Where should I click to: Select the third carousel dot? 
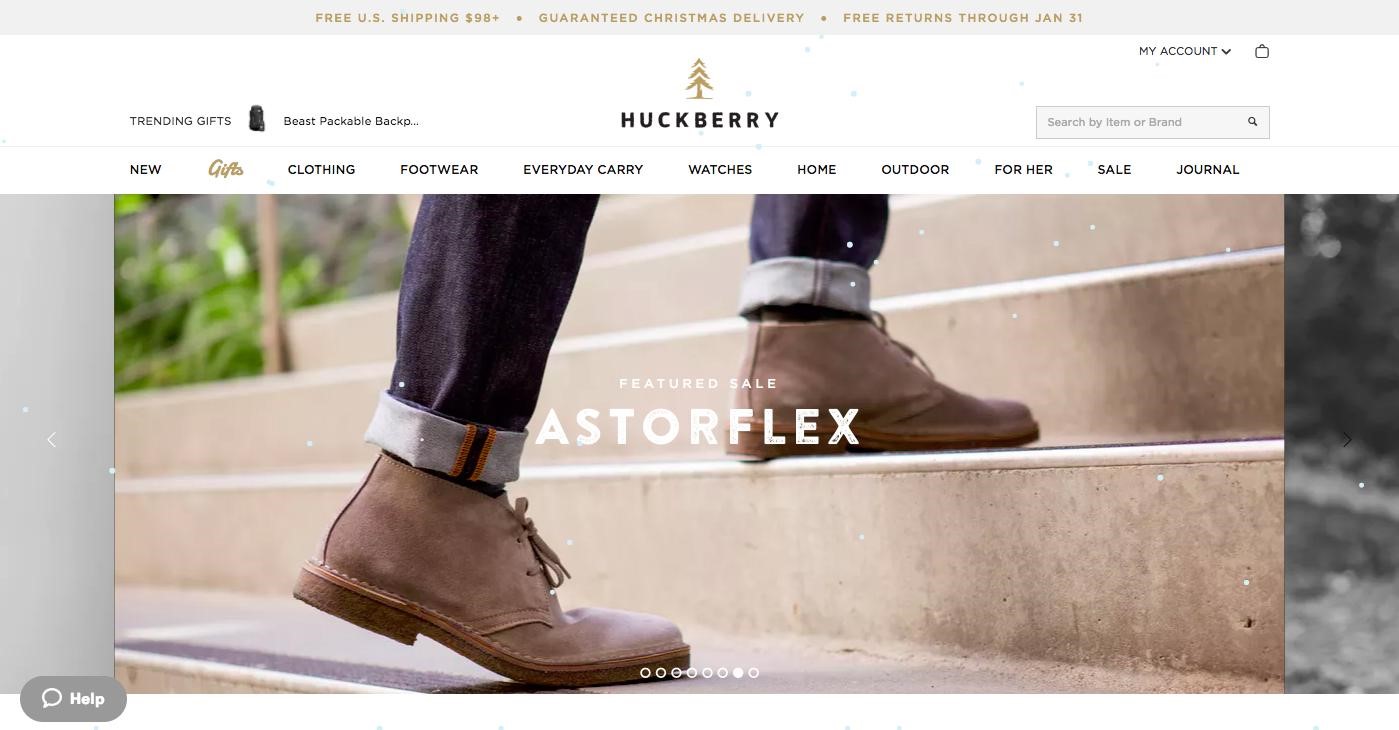(x=676, y=673)
